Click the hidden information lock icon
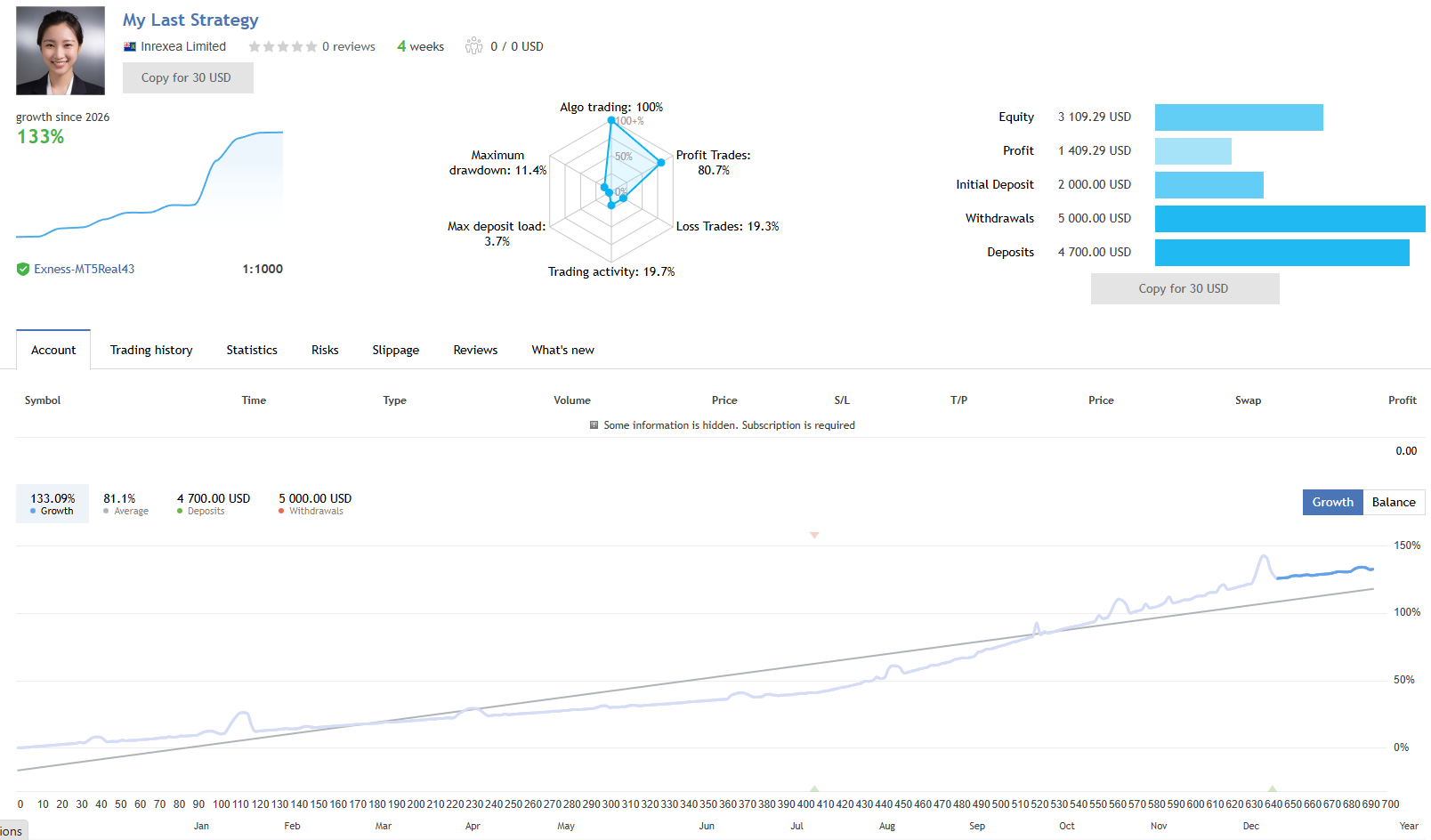 point(594,425)
